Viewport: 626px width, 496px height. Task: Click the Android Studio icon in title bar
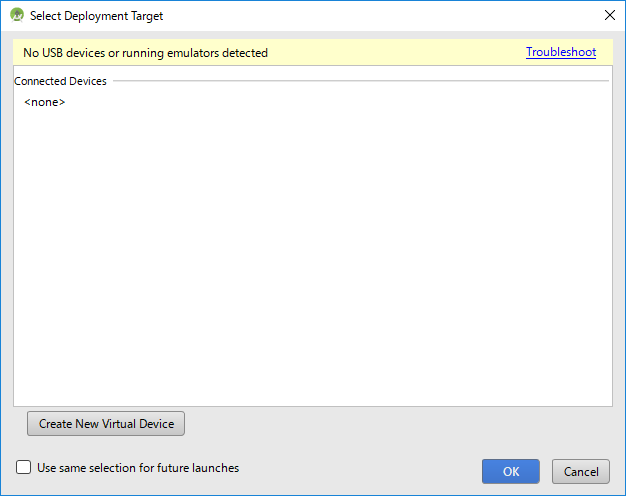pyautogui.click(x=17, y=16)
